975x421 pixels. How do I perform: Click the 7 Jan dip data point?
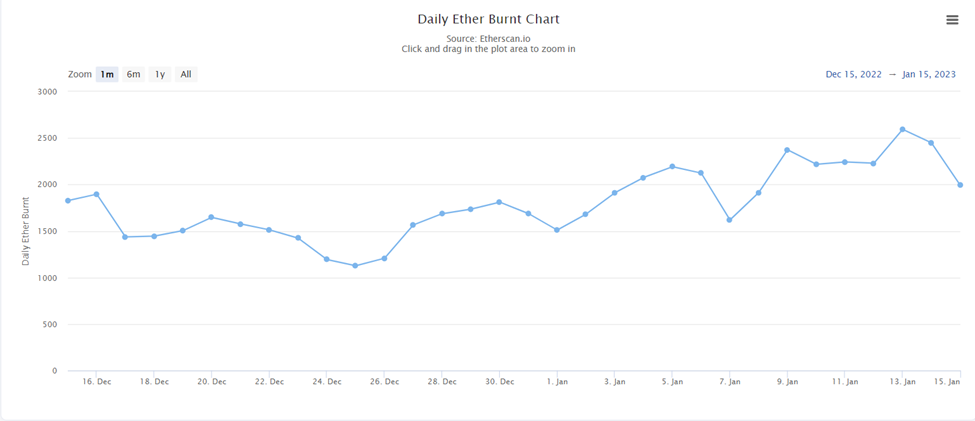click(730, 220)
